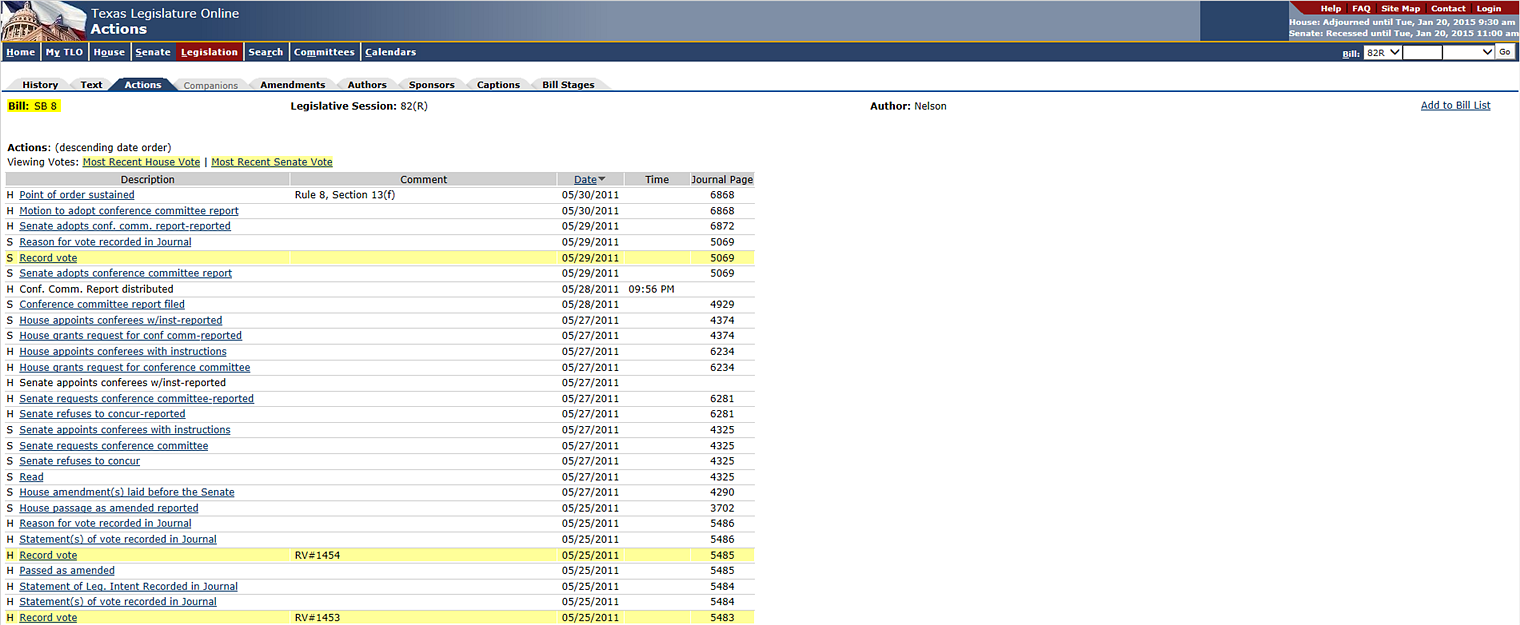This screenshot has width=1520, height=625.
Task: Open the Site Map link
Action: [1400, 8]
